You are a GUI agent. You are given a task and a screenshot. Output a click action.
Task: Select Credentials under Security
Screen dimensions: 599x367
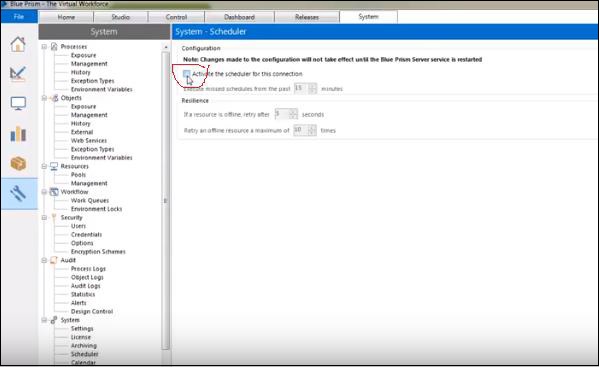(x=86, y=234)
